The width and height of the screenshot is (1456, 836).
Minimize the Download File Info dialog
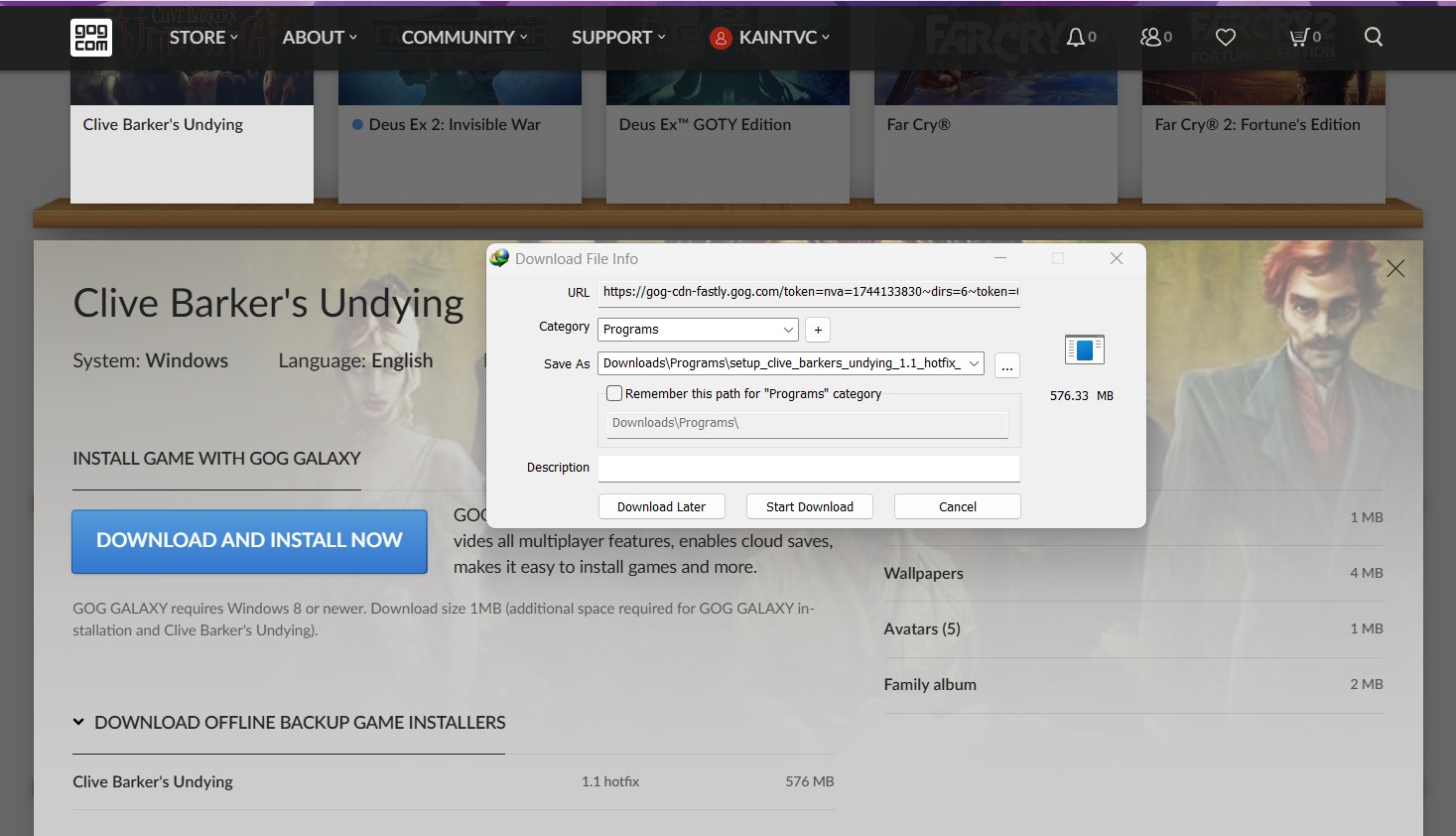pyautogui.click(x=1000, y=258)
